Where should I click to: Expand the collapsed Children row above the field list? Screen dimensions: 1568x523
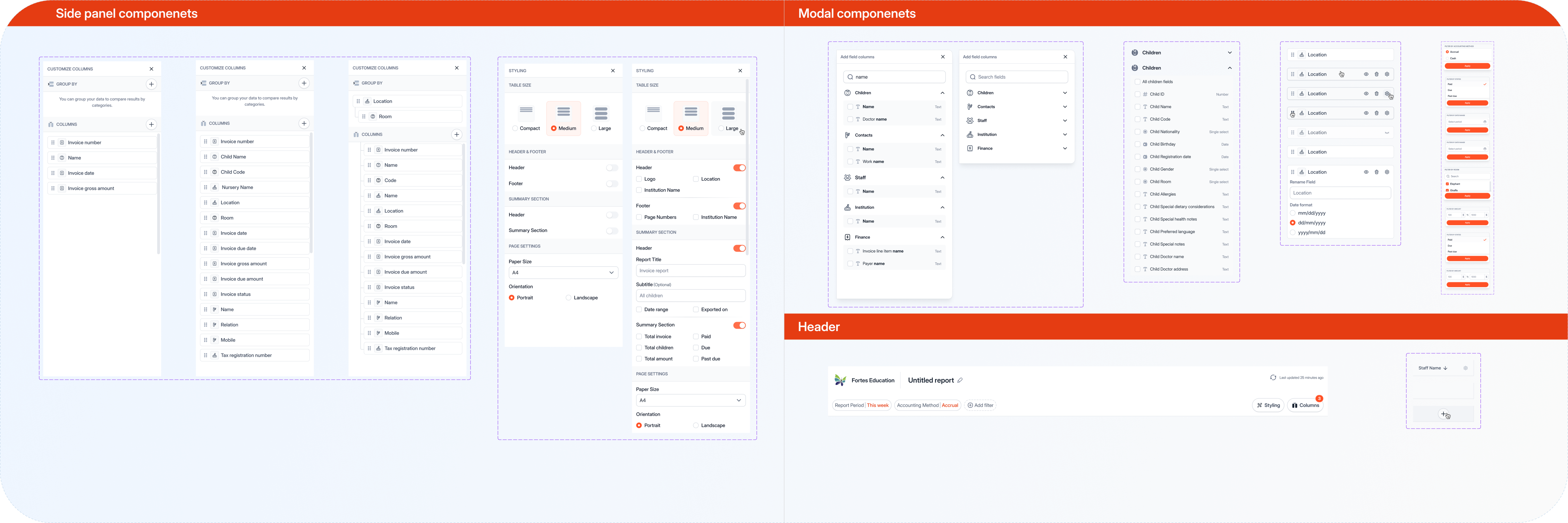pos(1230,53)
